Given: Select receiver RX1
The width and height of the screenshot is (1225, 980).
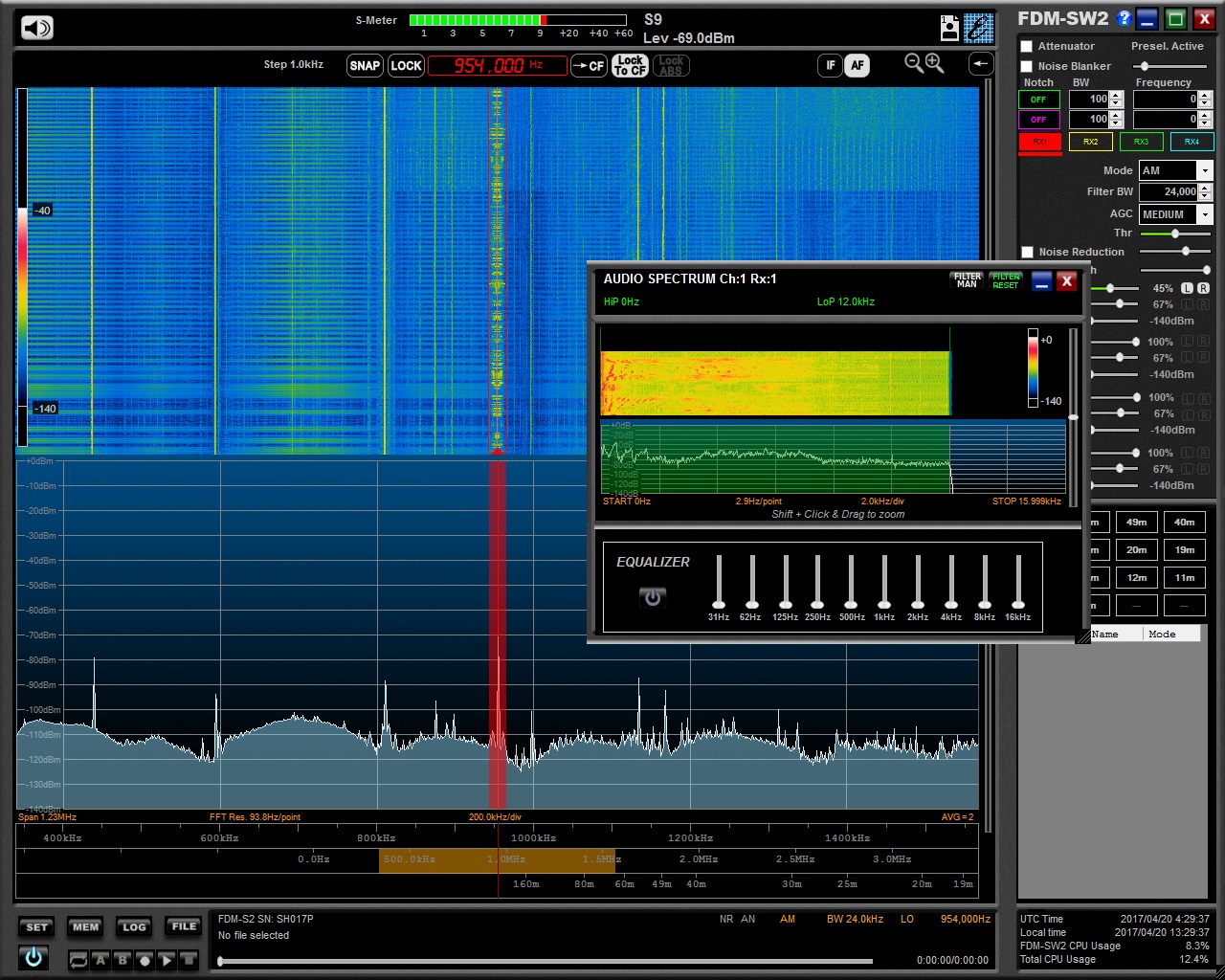Looking at the screenshot, I should (x=1039, y=142).
